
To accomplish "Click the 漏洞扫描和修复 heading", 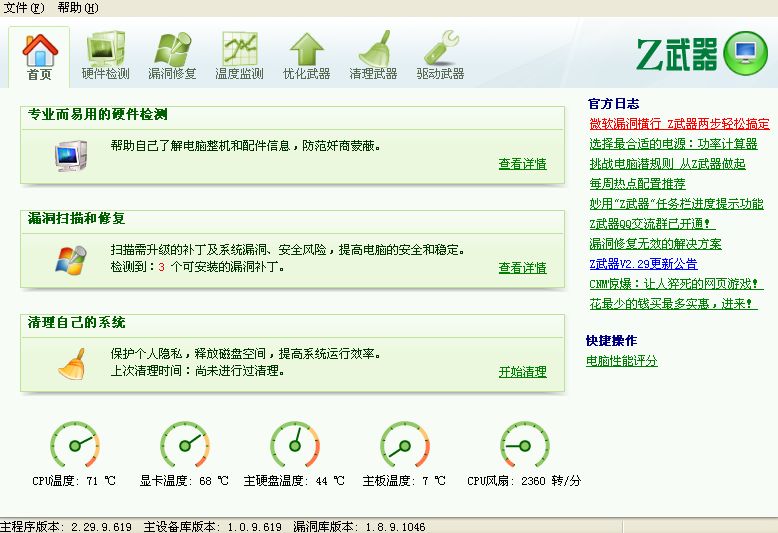I will click(76, 218).
